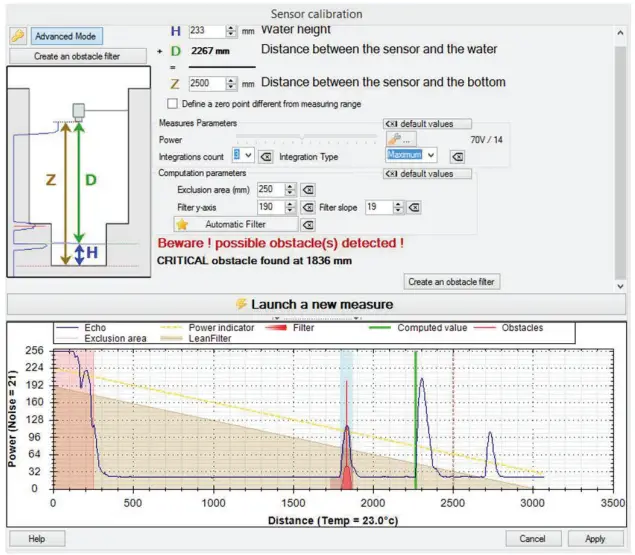Adjust the Power slider
This screenshot has height=555, width=635.
point(300,139)
